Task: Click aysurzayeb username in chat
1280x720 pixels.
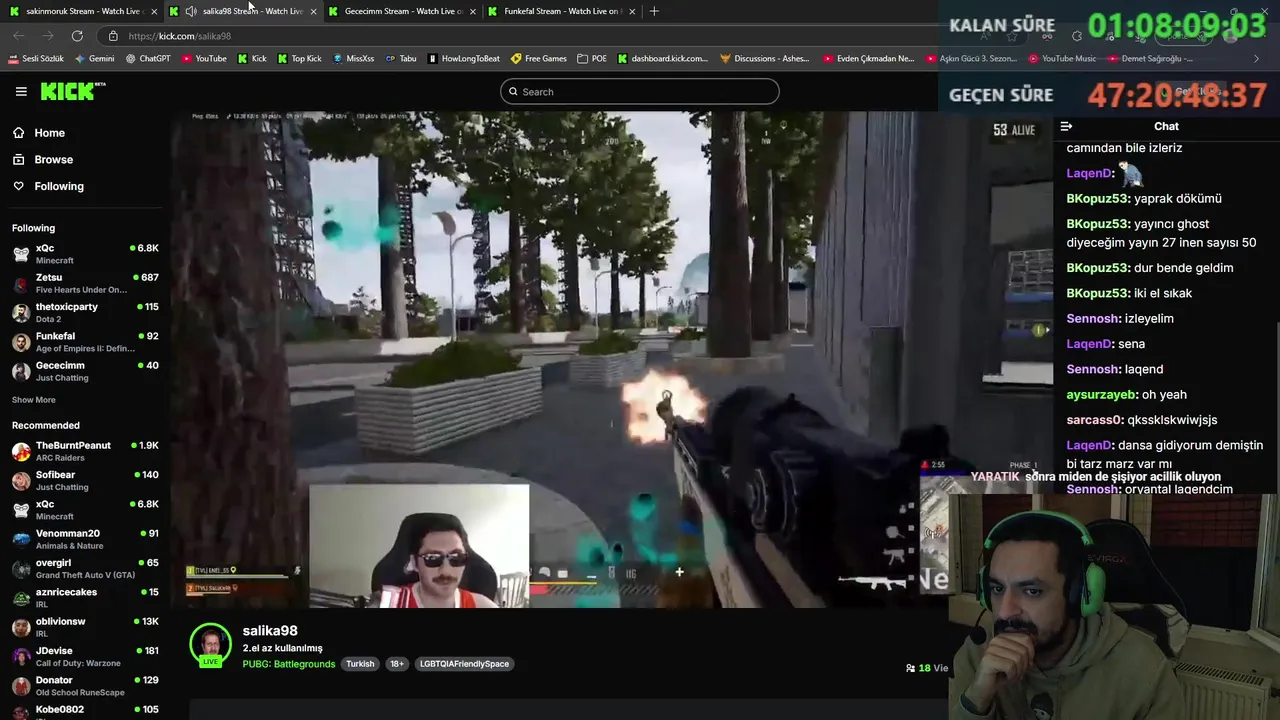Action: pyautogui.click(x=1101, y=395)
